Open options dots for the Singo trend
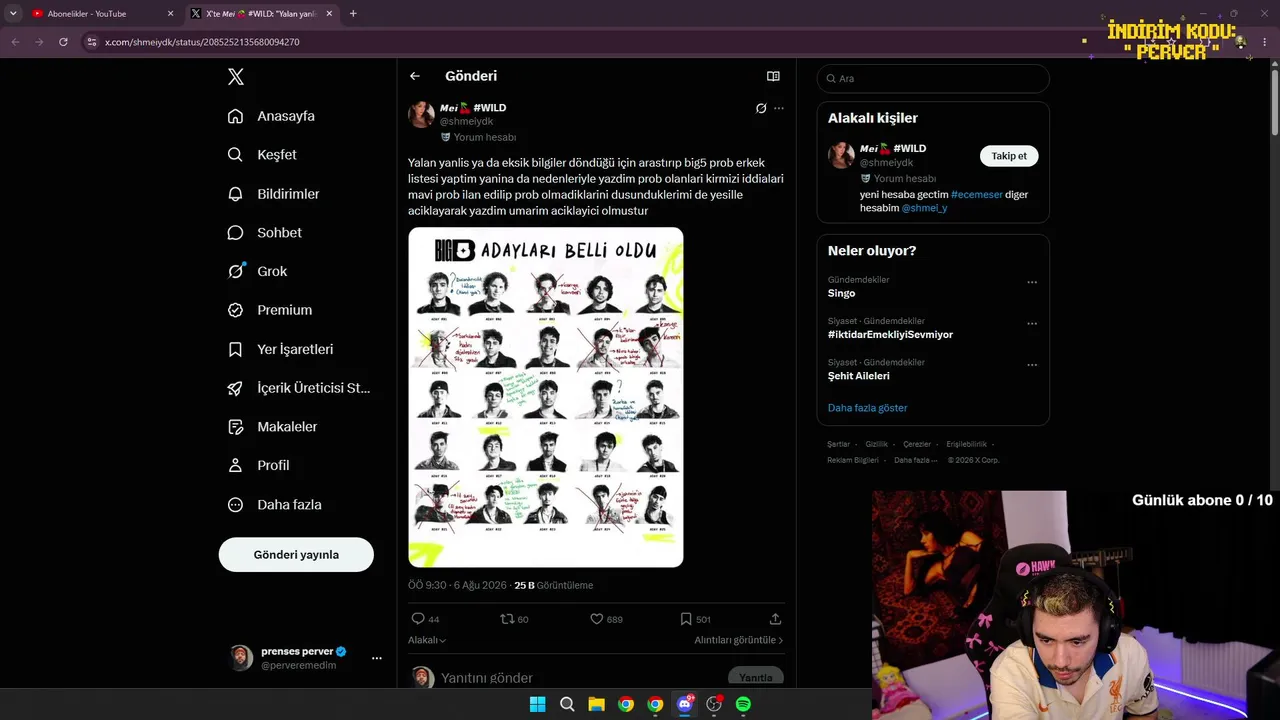1280x720 pixels. click(1032, 283)
